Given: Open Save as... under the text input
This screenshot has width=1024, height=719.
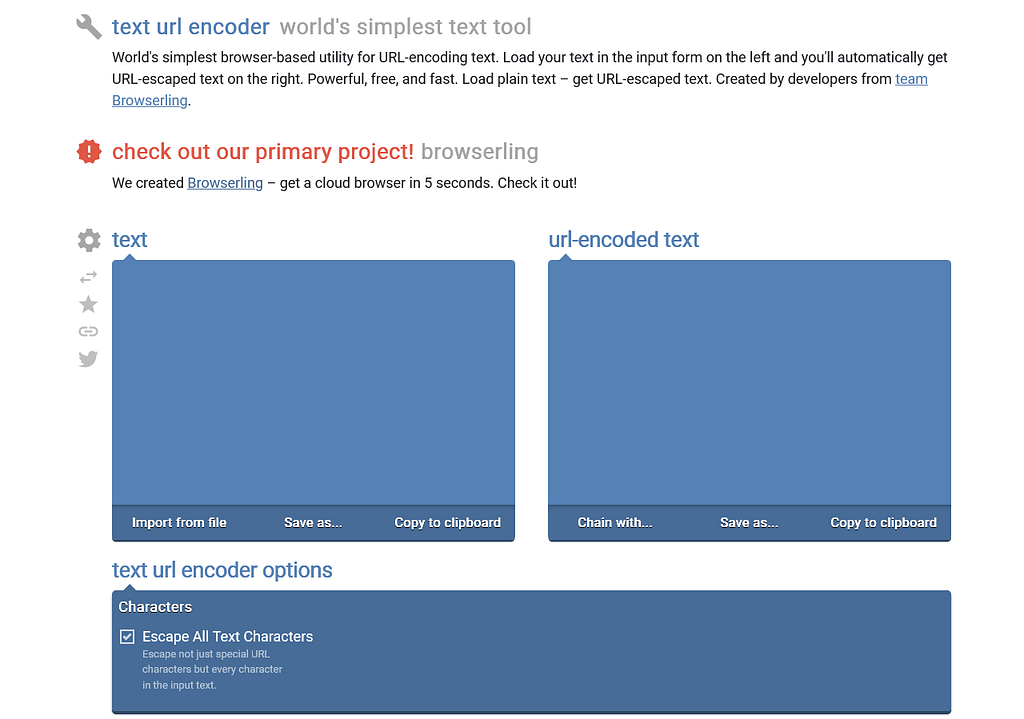Looking at the screenshot, I should pos(313,522).
